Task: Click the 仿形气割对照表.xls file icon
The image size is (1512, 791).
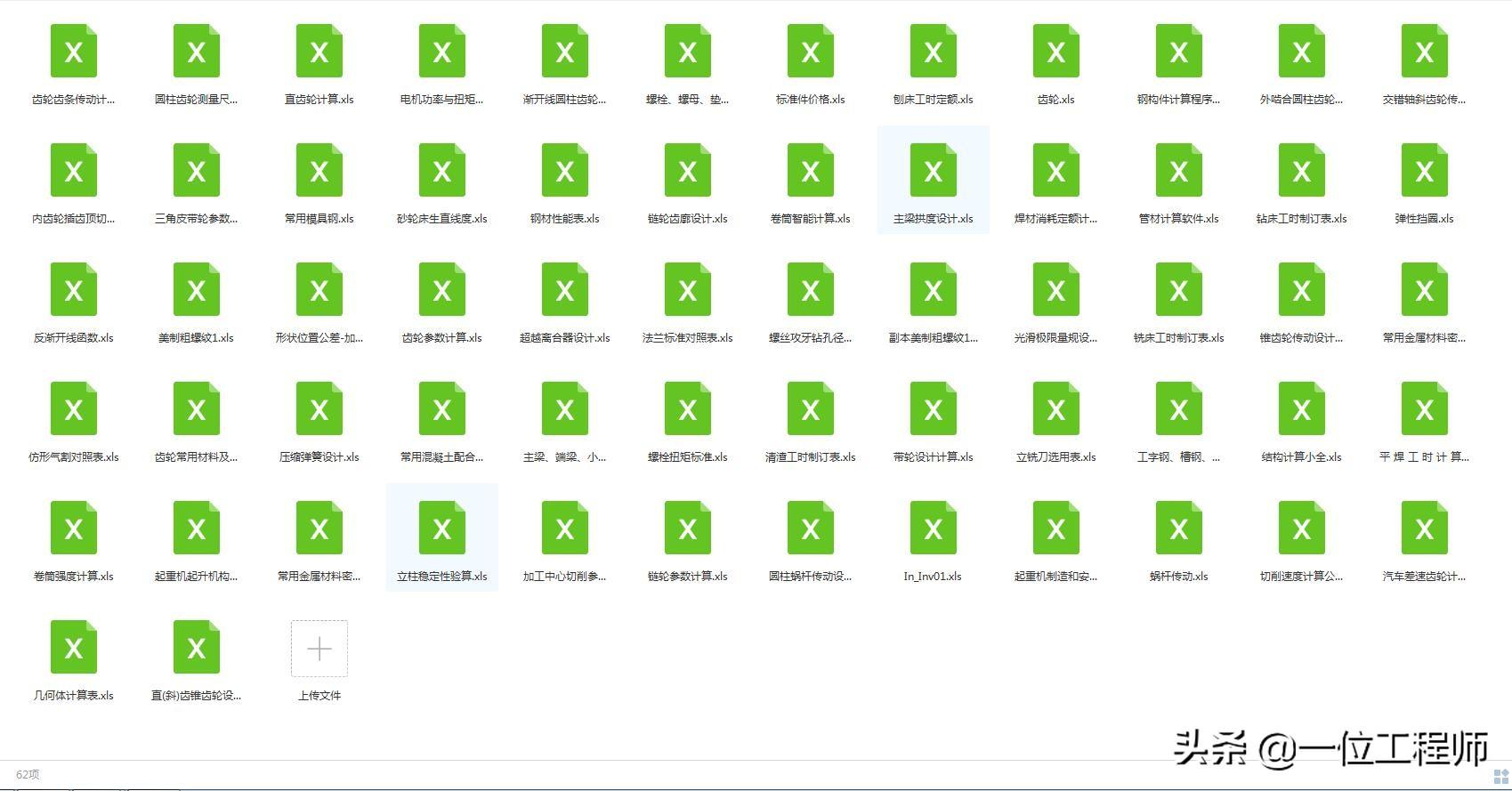Action: 74,409
